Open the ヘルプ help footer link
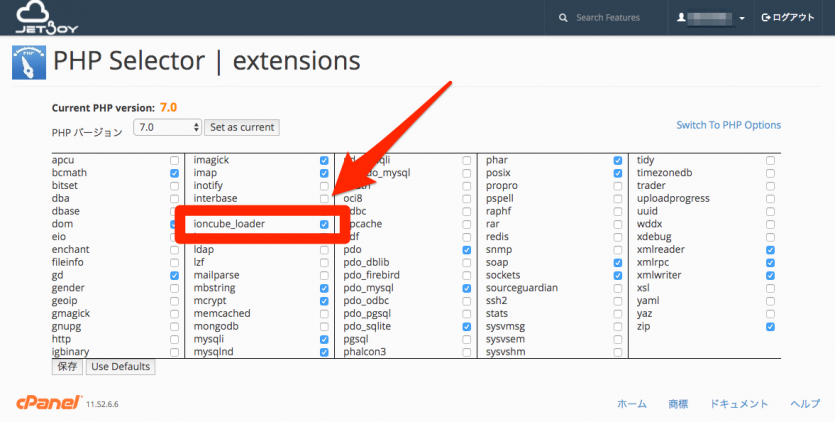 [805, 404]
